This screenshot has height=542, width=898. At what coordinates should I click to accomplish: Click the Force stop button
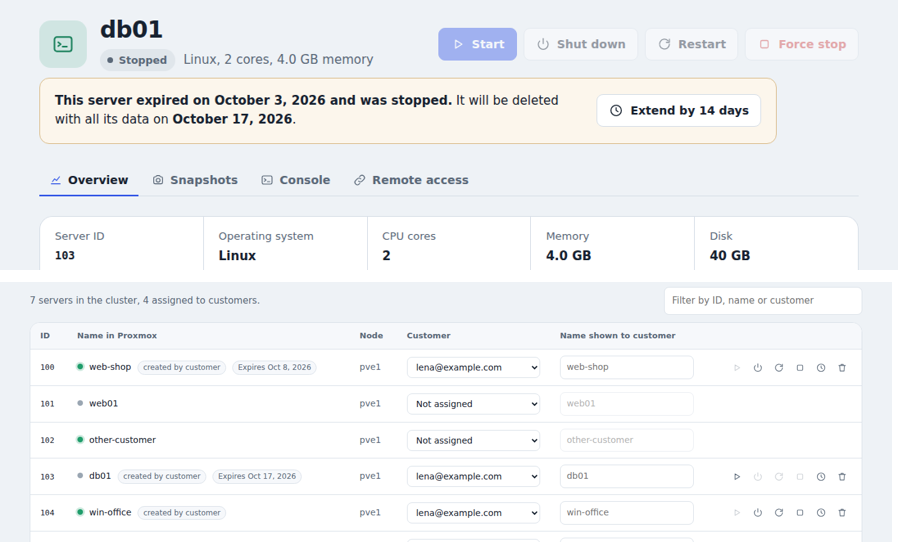802,44
